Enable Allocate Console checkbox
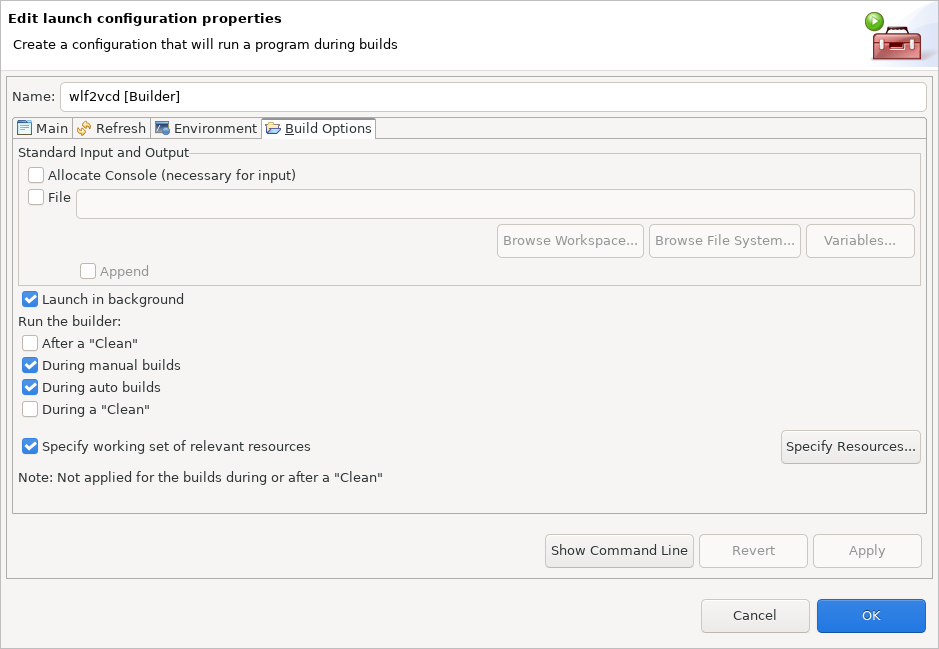Screen dimensions: 939x649 coord(36,175)
